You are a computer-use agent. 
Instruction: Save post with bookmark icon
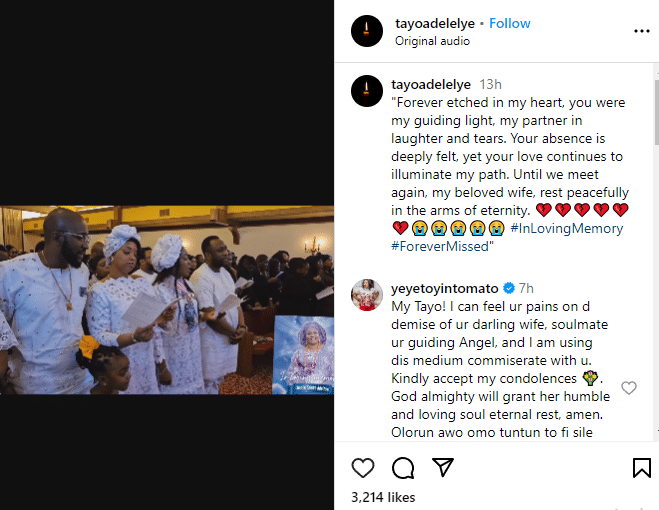coord(642,468)
